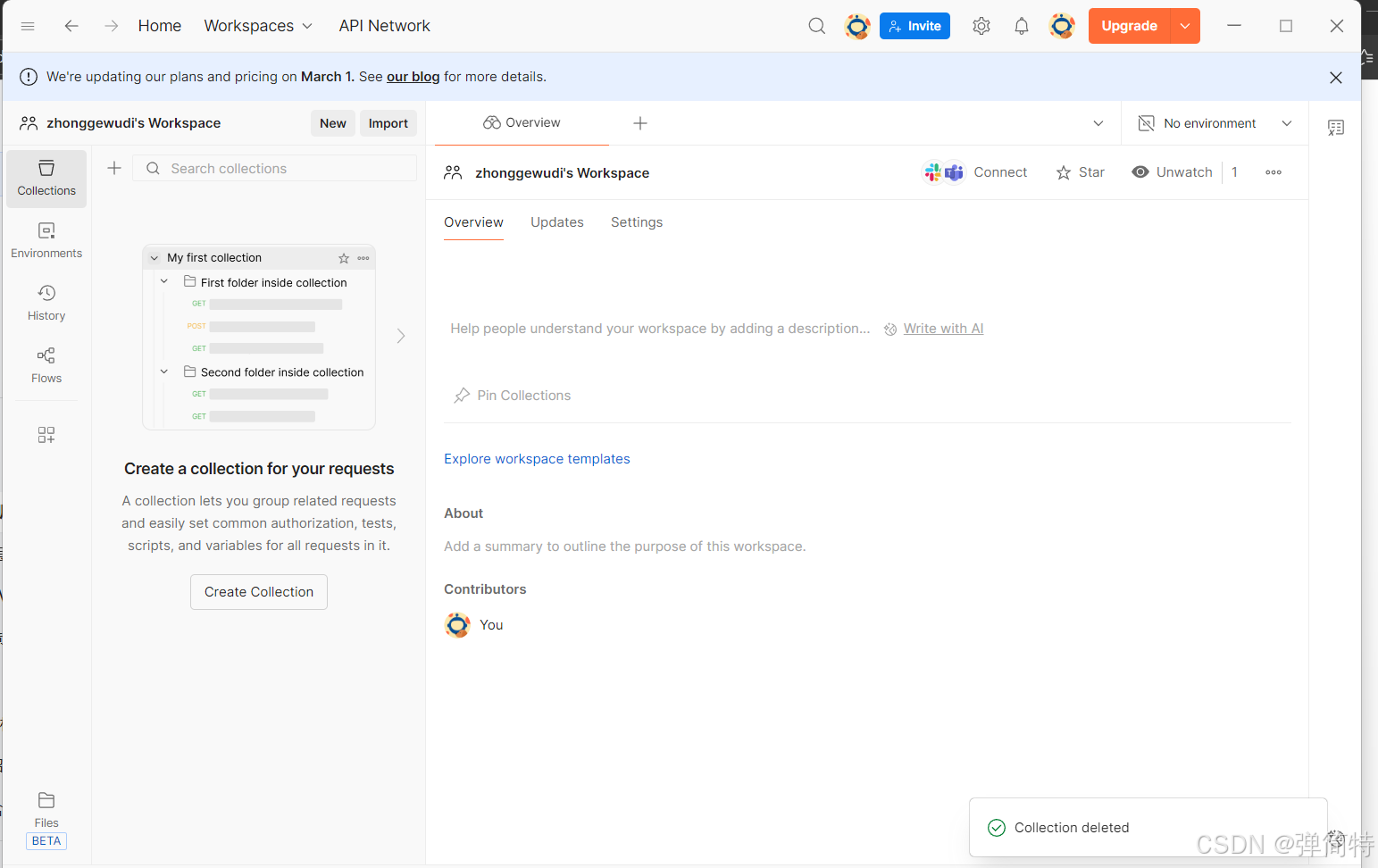Click the New button
Screen dimensions: 1378x868
(333, 123)
